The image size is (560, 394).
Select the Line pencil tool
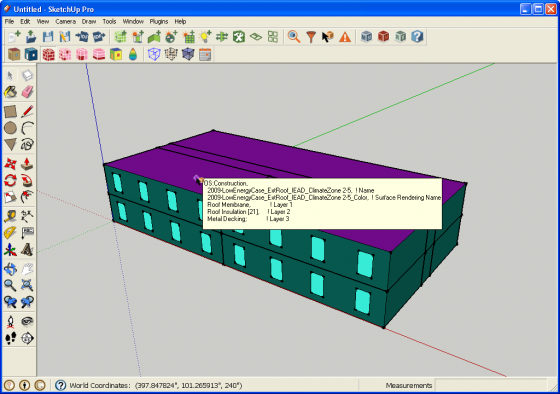tap(27, 111)
